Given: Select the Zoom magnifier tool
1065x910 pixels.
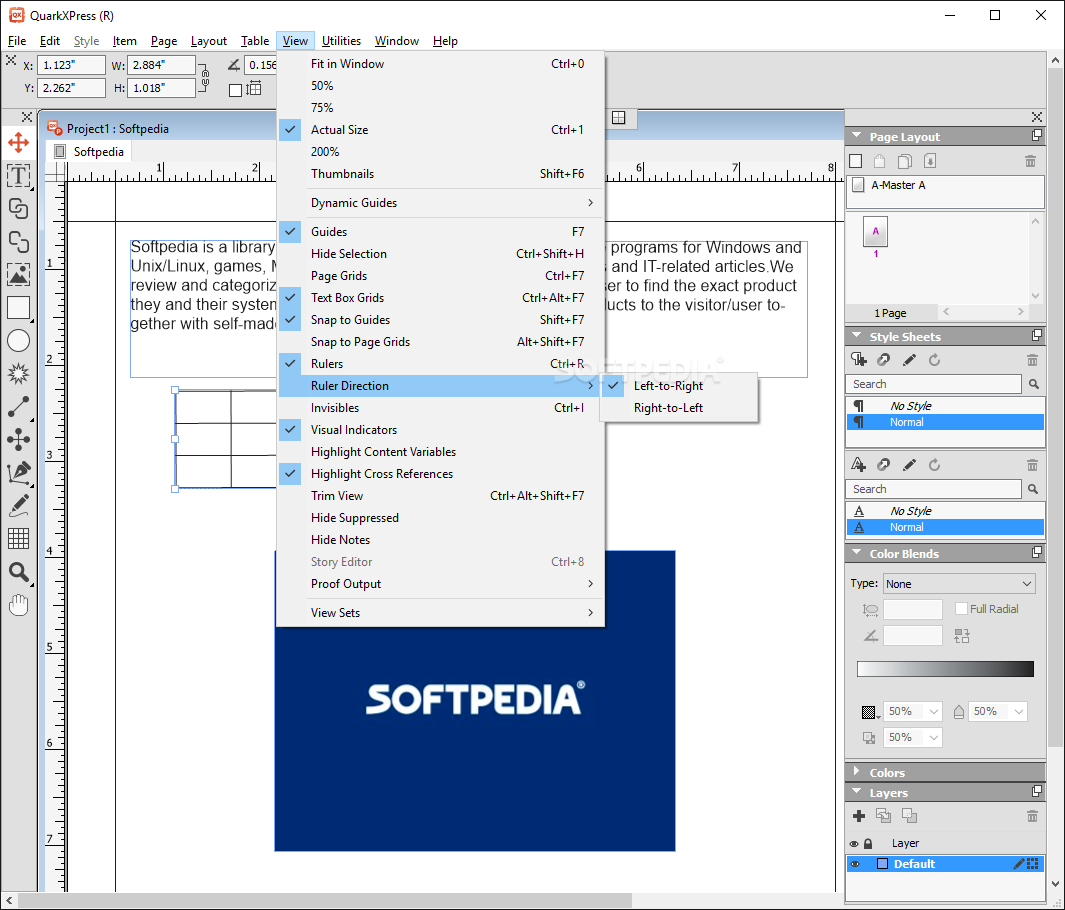Looking at the screenshot, I should click(18, 572).
